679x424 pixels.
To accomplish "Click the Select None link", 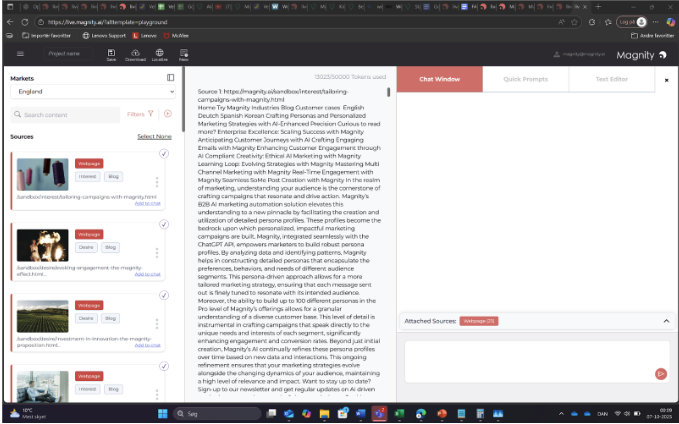I will [154, 136].
